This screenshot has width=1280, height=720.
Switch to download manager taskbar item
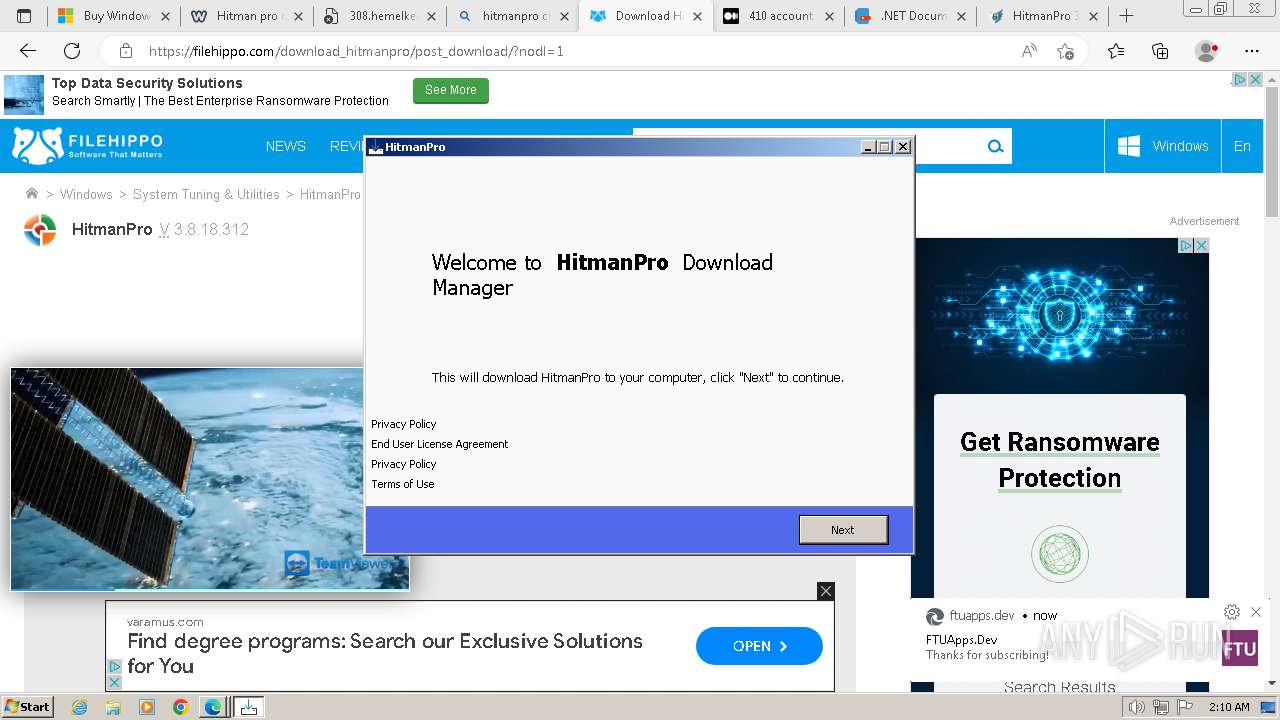[x=249, y=707]
